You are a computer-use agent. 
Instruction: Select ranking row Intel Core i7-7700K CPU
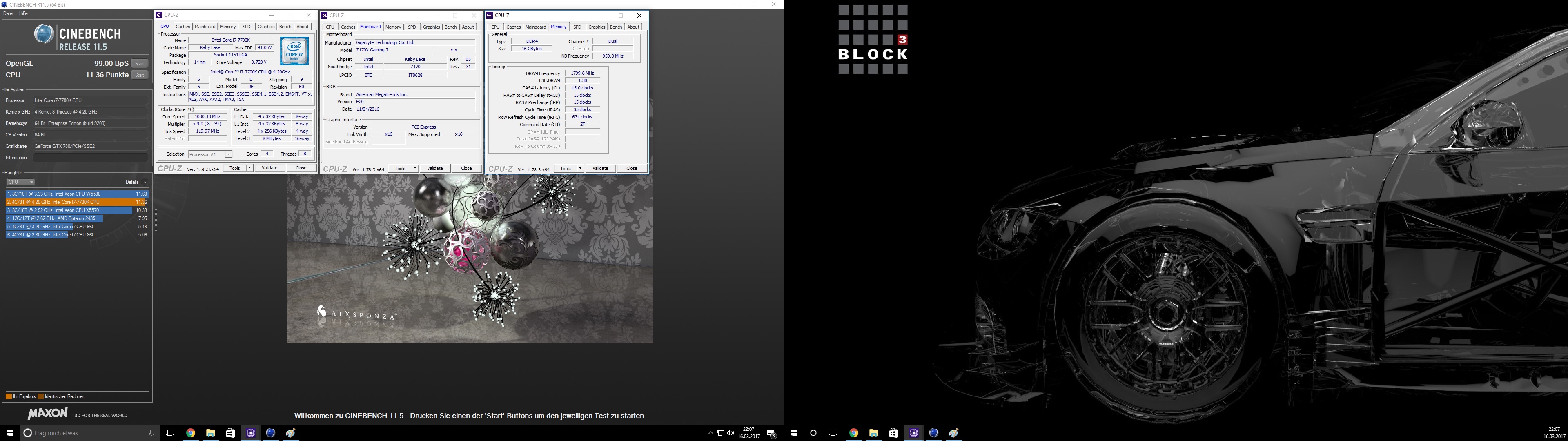[77, 202]
